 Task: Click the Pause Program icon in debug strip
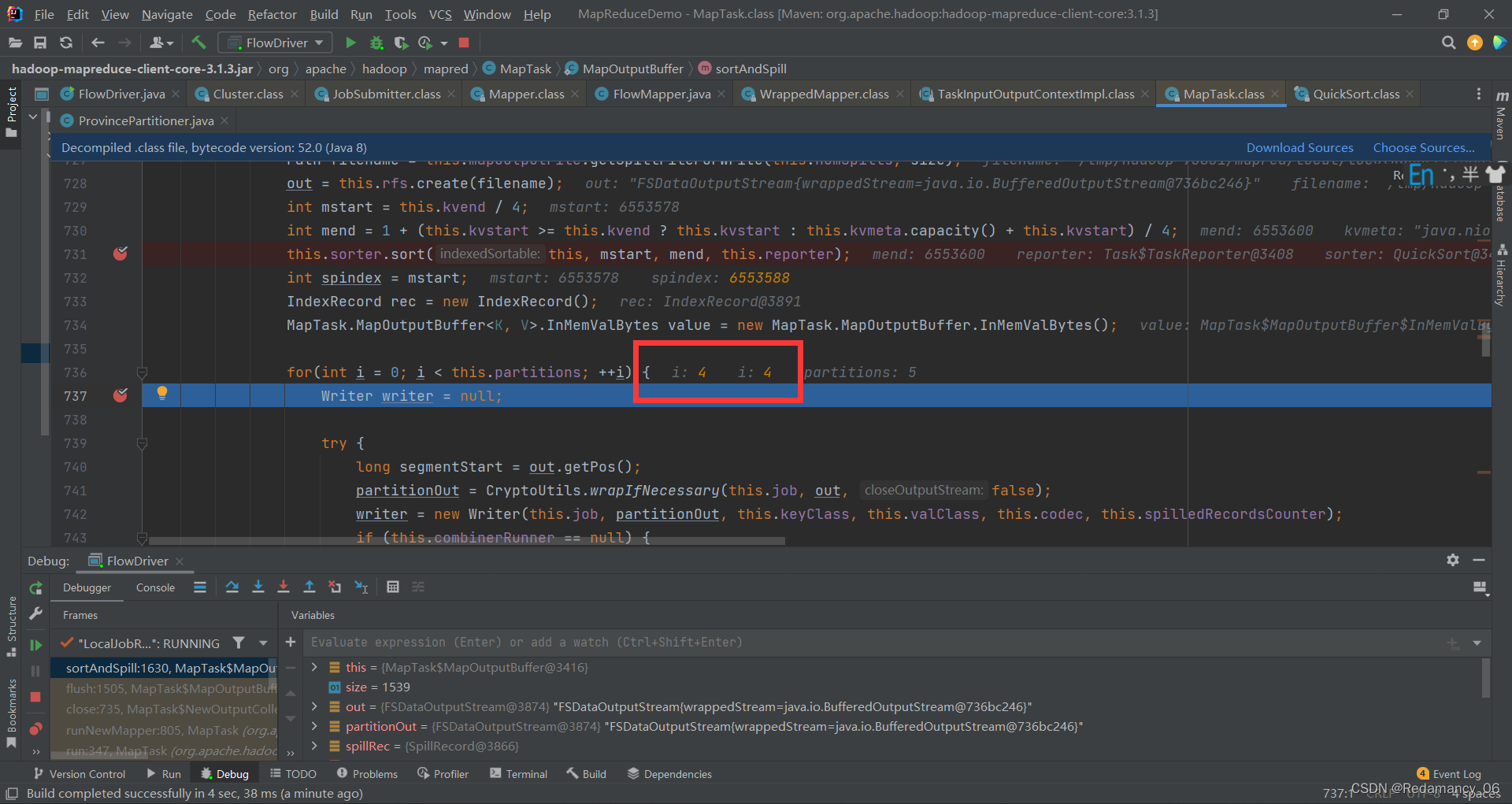(35, 671)
